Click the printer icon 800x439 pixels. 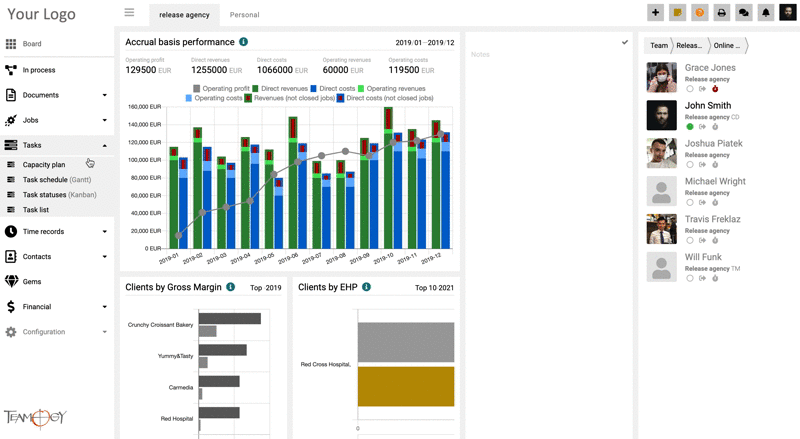[x=721, y=13]
